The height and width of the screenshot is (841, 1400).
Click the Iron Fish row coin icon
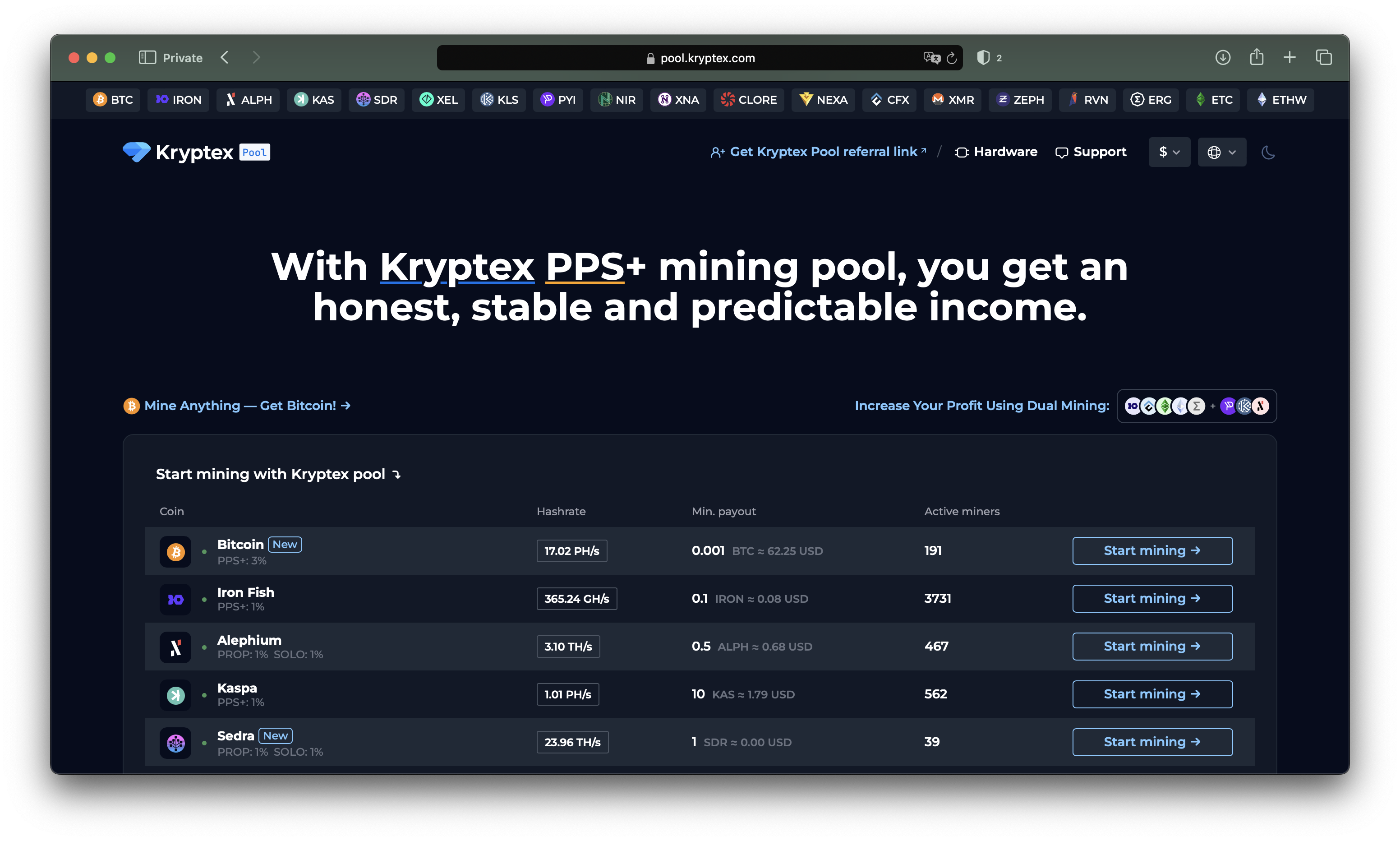click(x=175, y=599)
